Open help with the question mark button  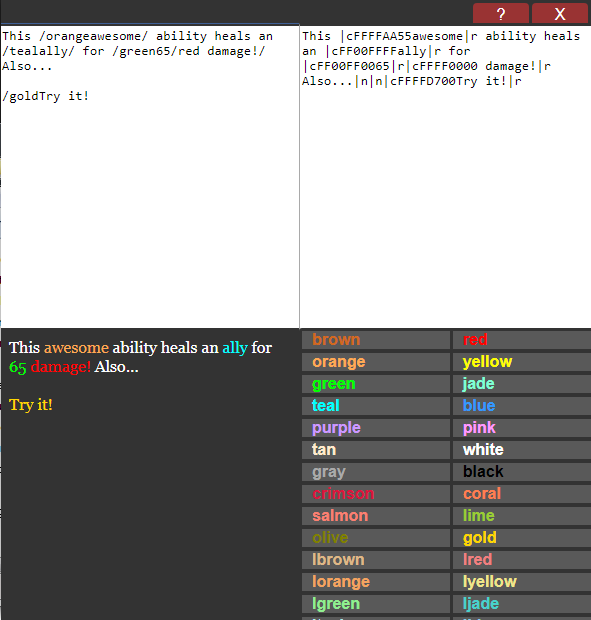pos(500,13)
